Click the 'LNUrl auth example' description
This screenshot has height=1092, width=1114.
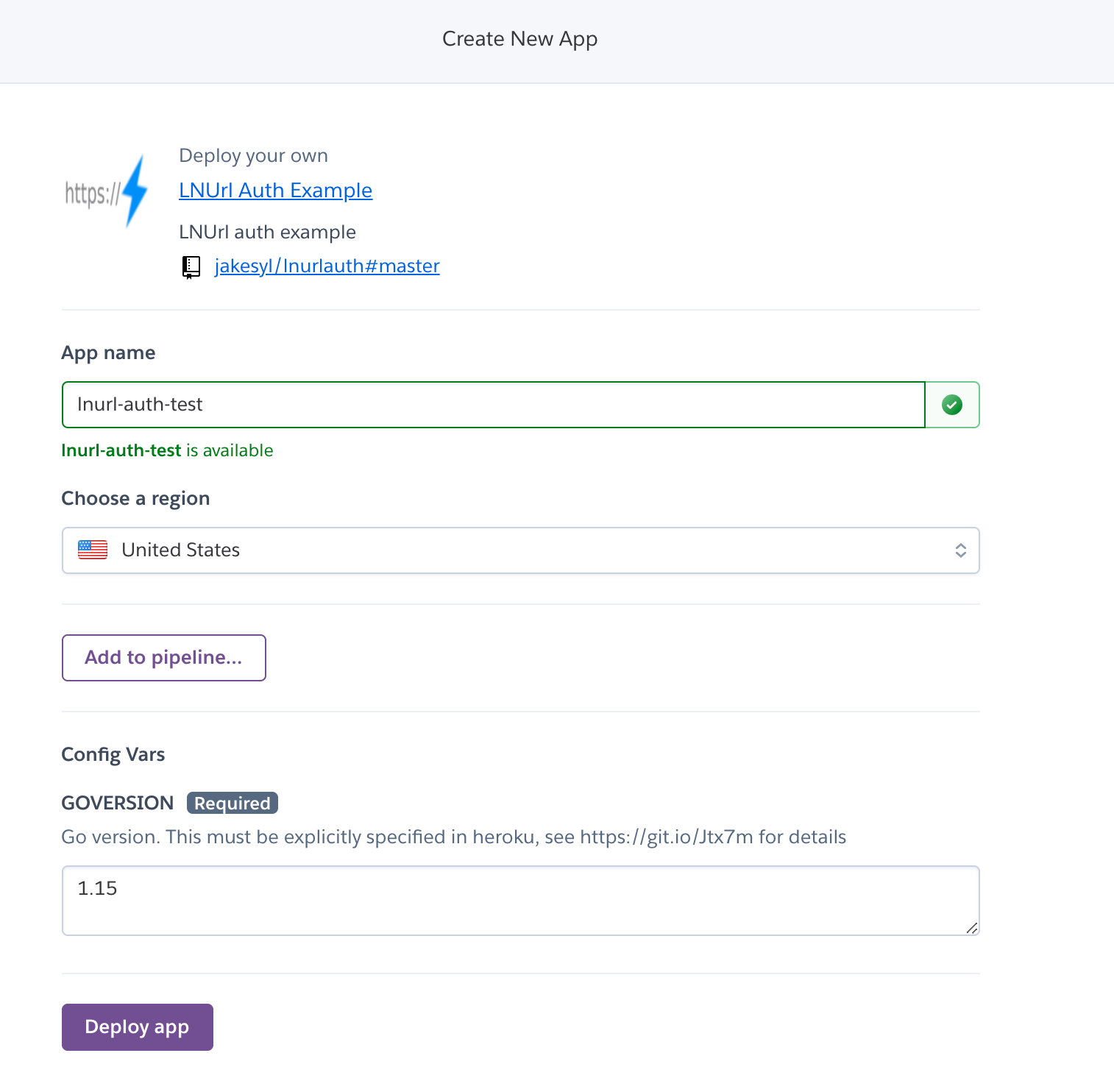pos(268,233)
